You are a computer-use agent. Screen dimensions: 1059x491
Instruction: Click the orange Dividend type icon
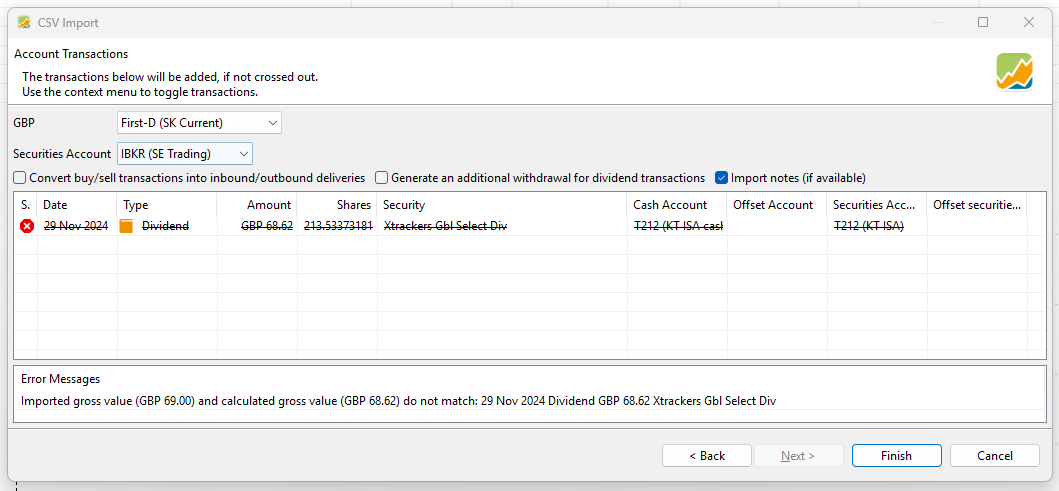126,227
